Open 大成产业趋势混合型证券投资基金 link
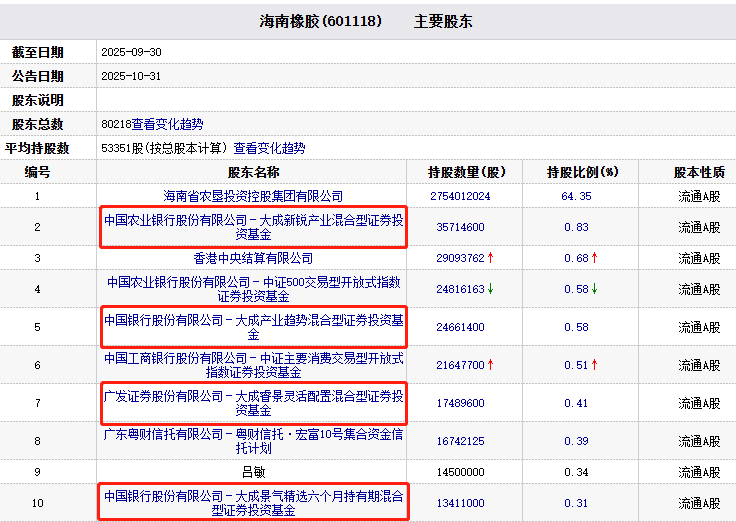The image size is (736, 522). (253, 327)
